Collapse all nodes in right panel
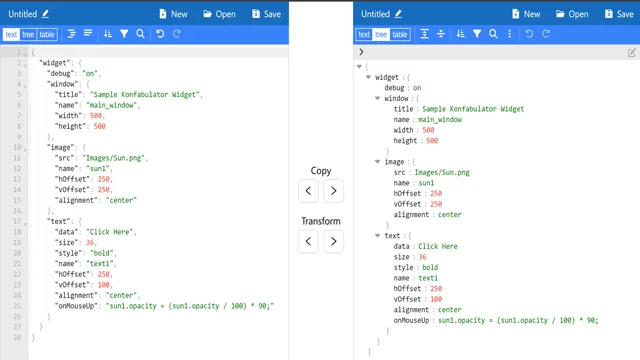The width and height of the screenshot is (640, 360). 441,34
